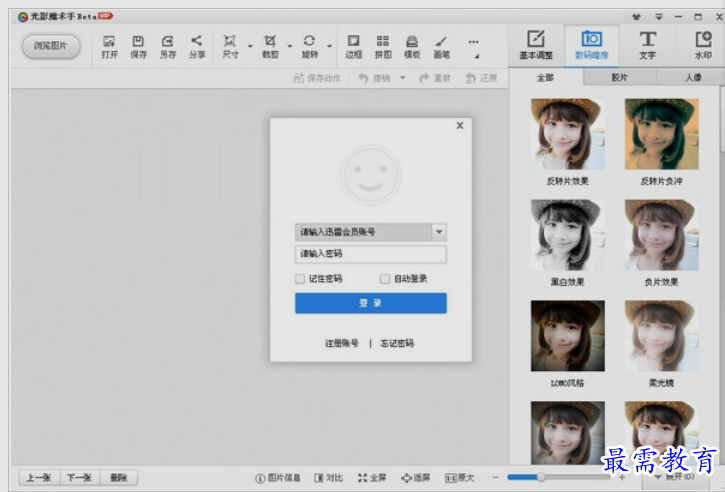Screen dimensions: 725x492
Task: Switch to 全屏 fullscreen view
Action: pos(372,478)
